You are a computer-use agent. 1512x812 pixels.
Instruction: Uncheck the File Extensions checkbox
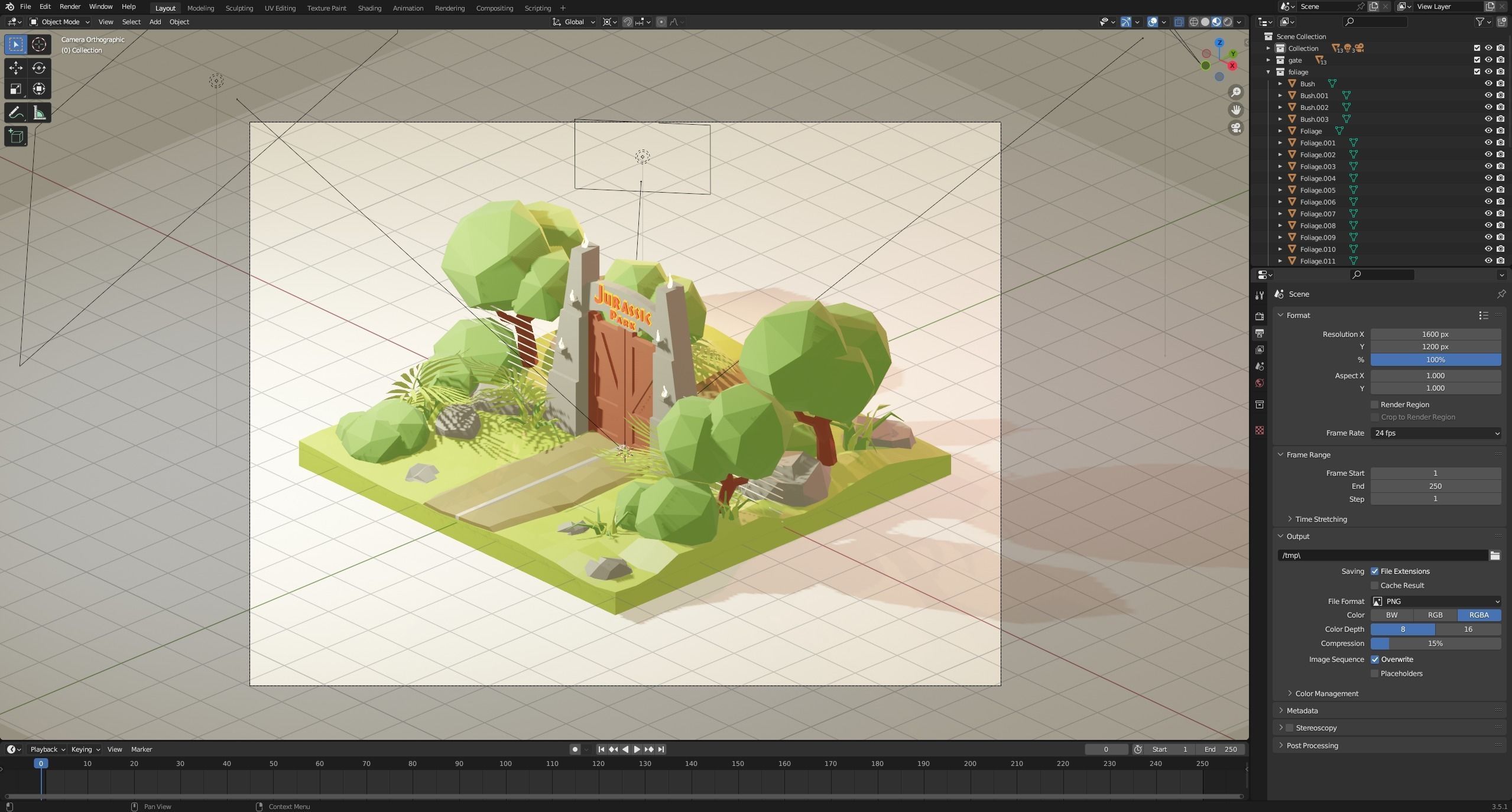point(1374,571)
